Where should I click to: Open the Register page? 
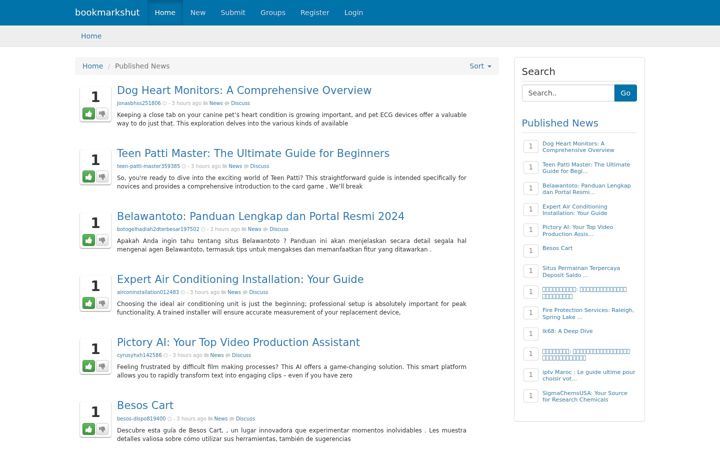tap(315, 12)
